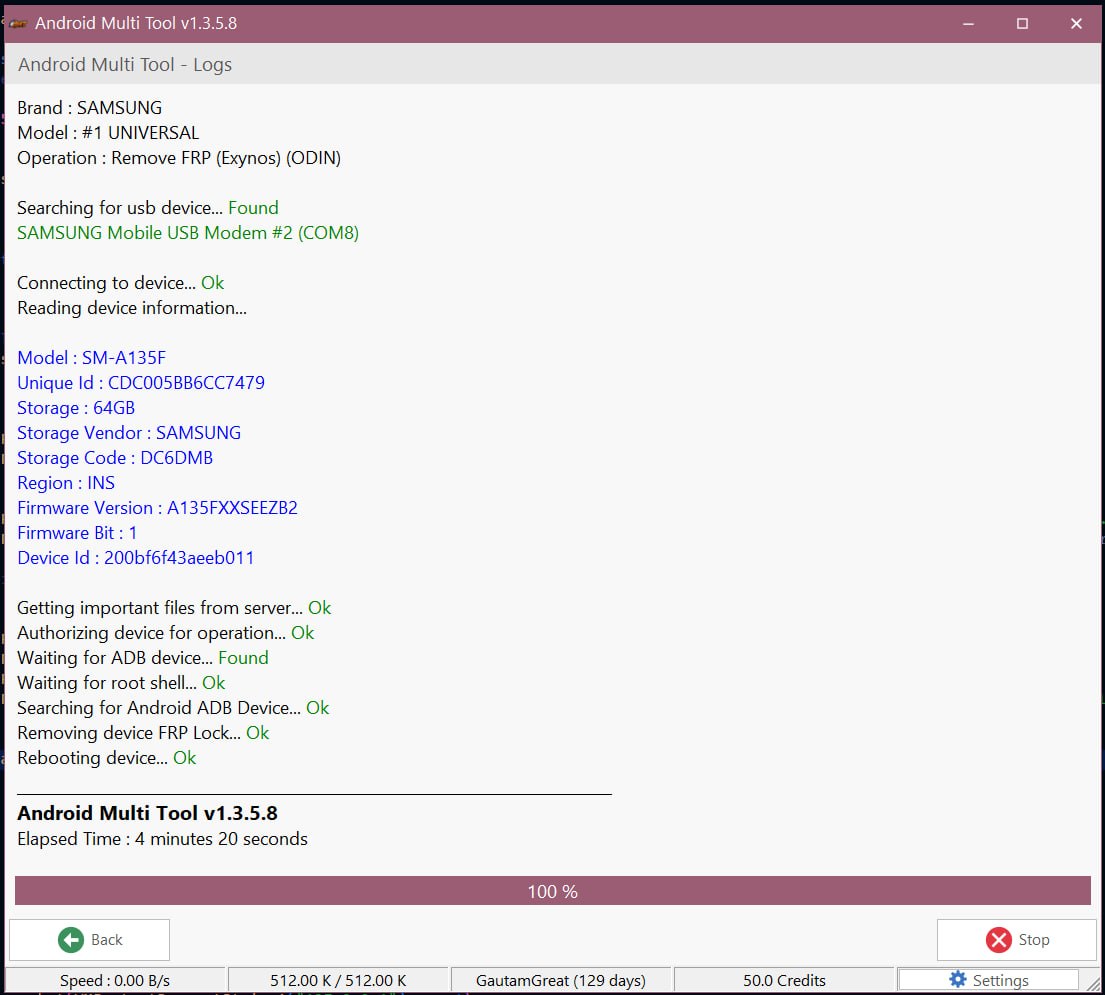Click the Android Multi Tool app icon

pos(18,23)
